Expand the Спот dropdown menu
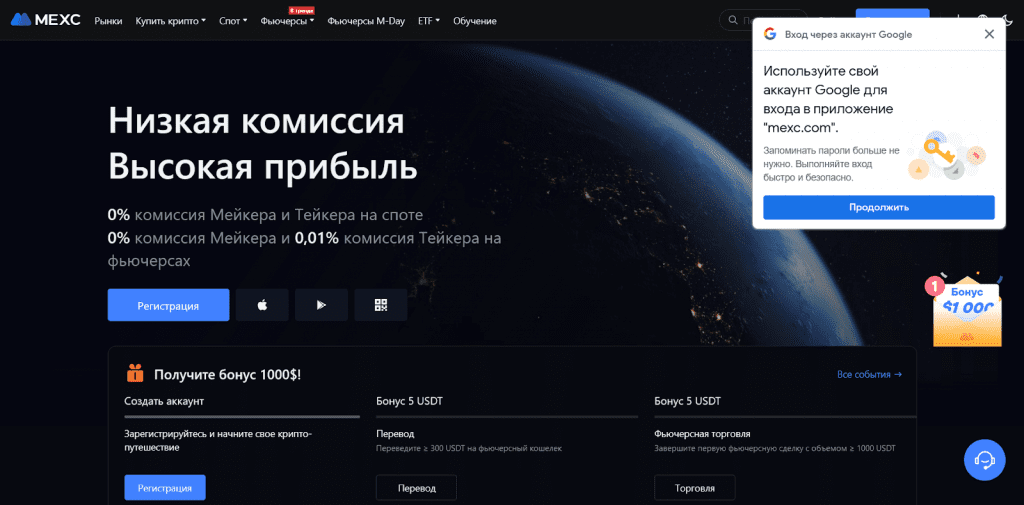Image resolution: width=1024 pixels, height=505 pixels. (233, 21)
